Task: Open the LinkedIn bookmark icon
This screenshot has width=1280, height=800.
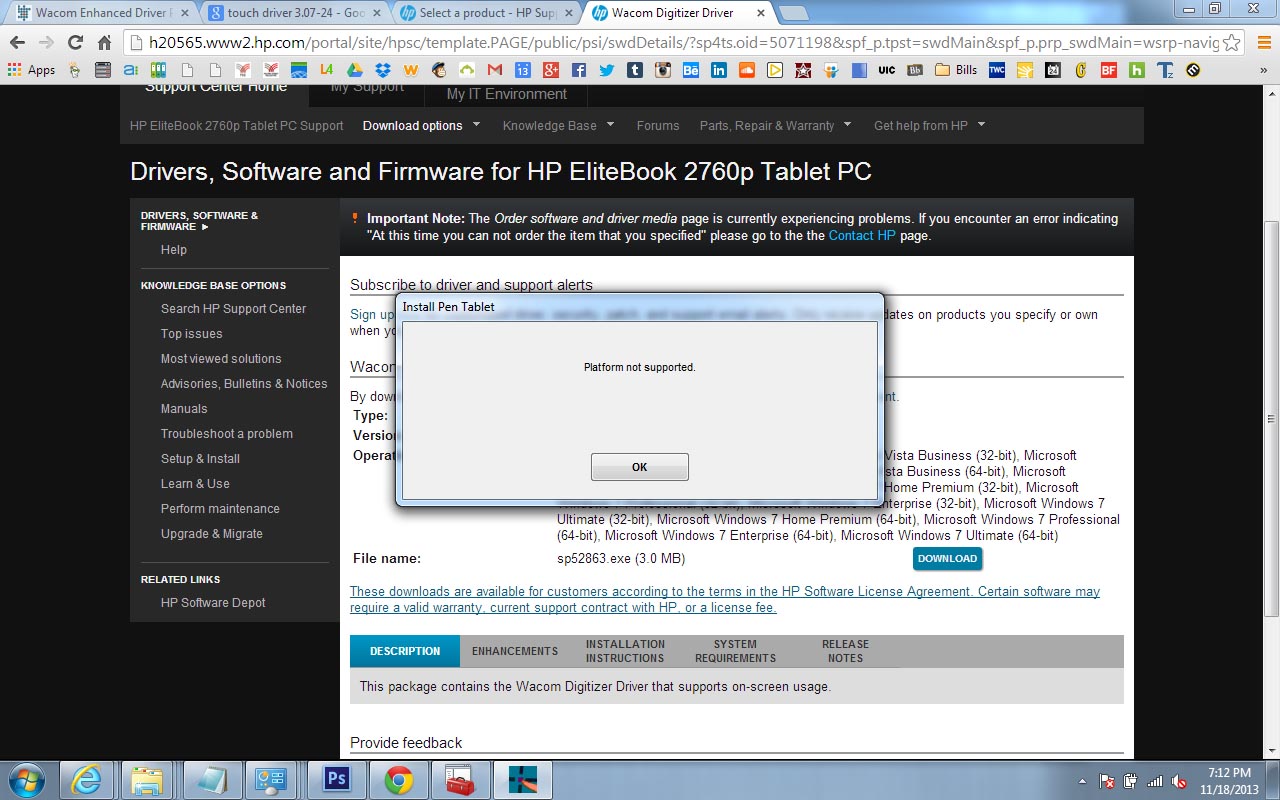Action: 719,70
